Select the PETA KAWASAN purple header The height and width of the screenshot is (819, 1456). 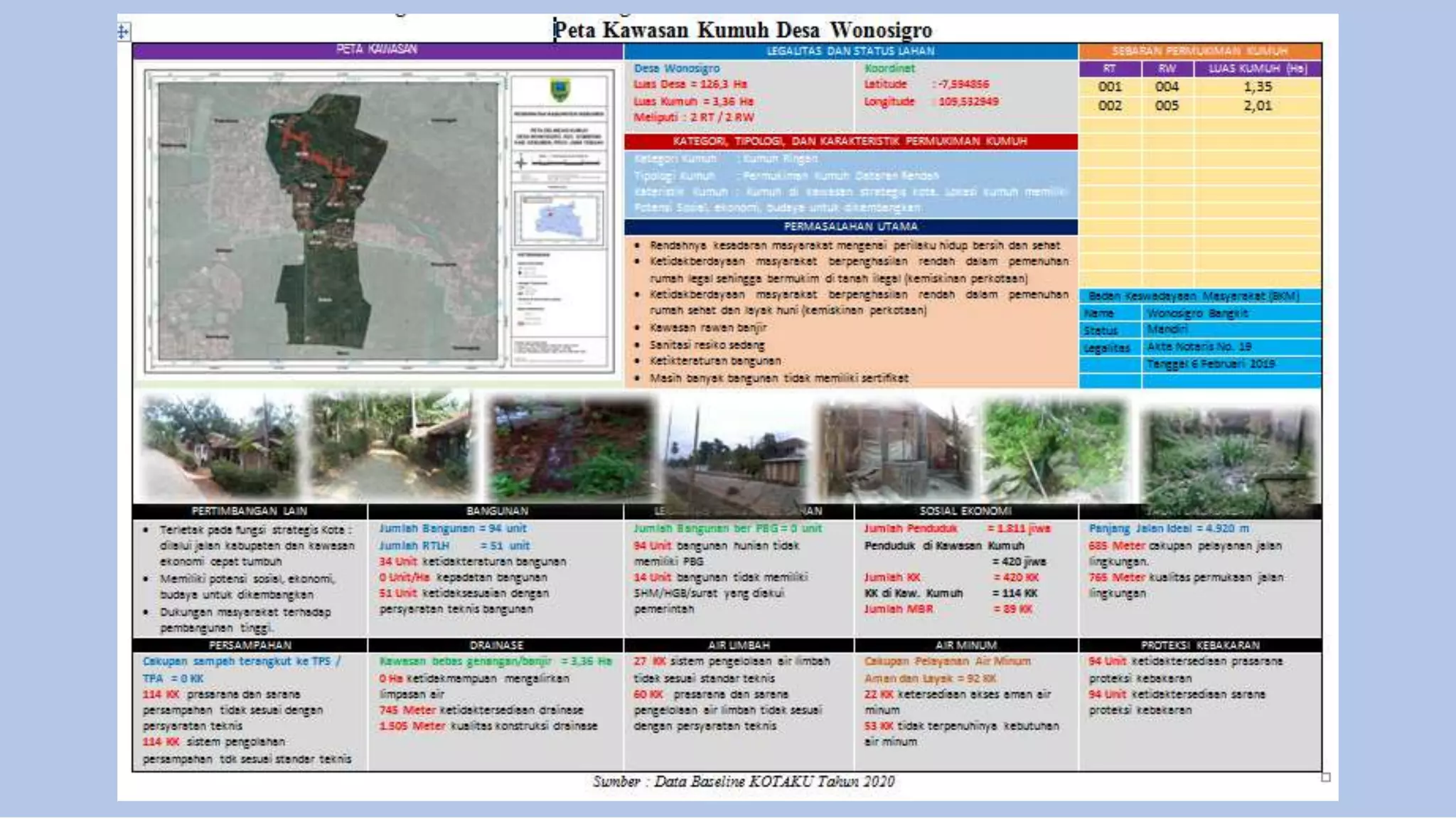[x=377, y=50]
